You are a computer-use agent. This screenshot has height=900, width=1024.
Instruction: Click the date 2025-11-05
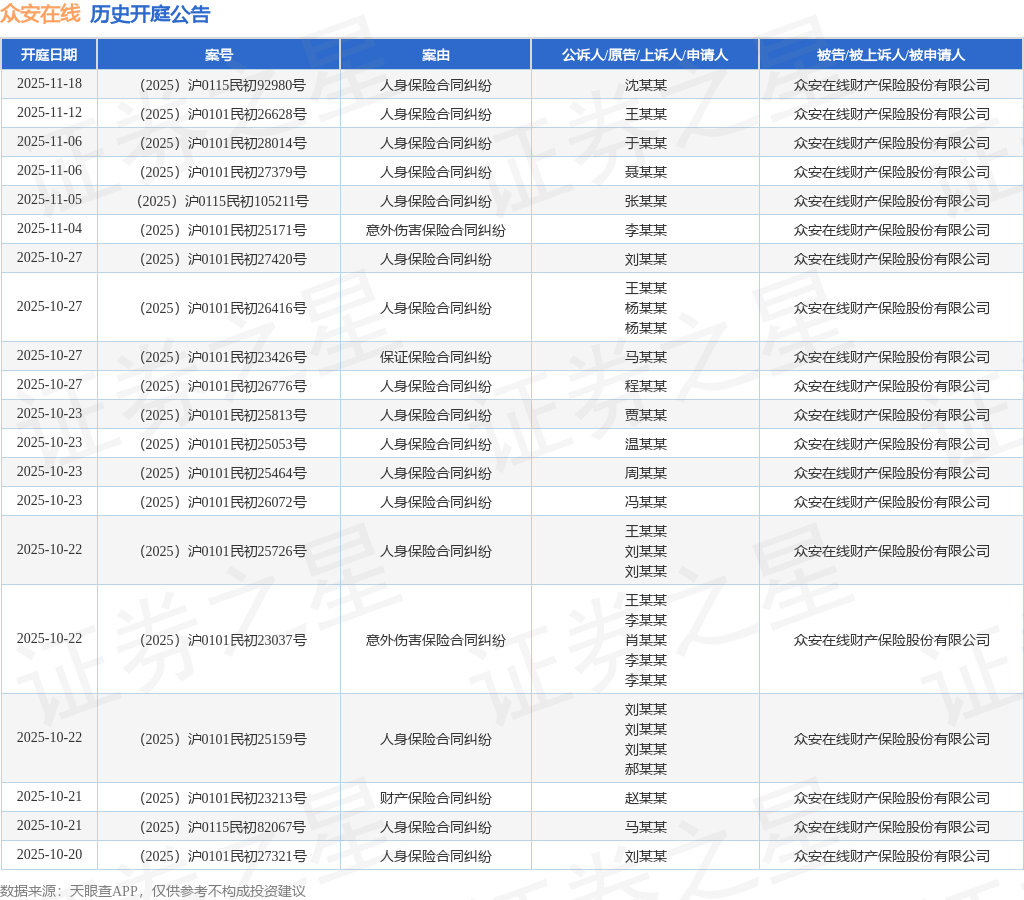point(49,199)
